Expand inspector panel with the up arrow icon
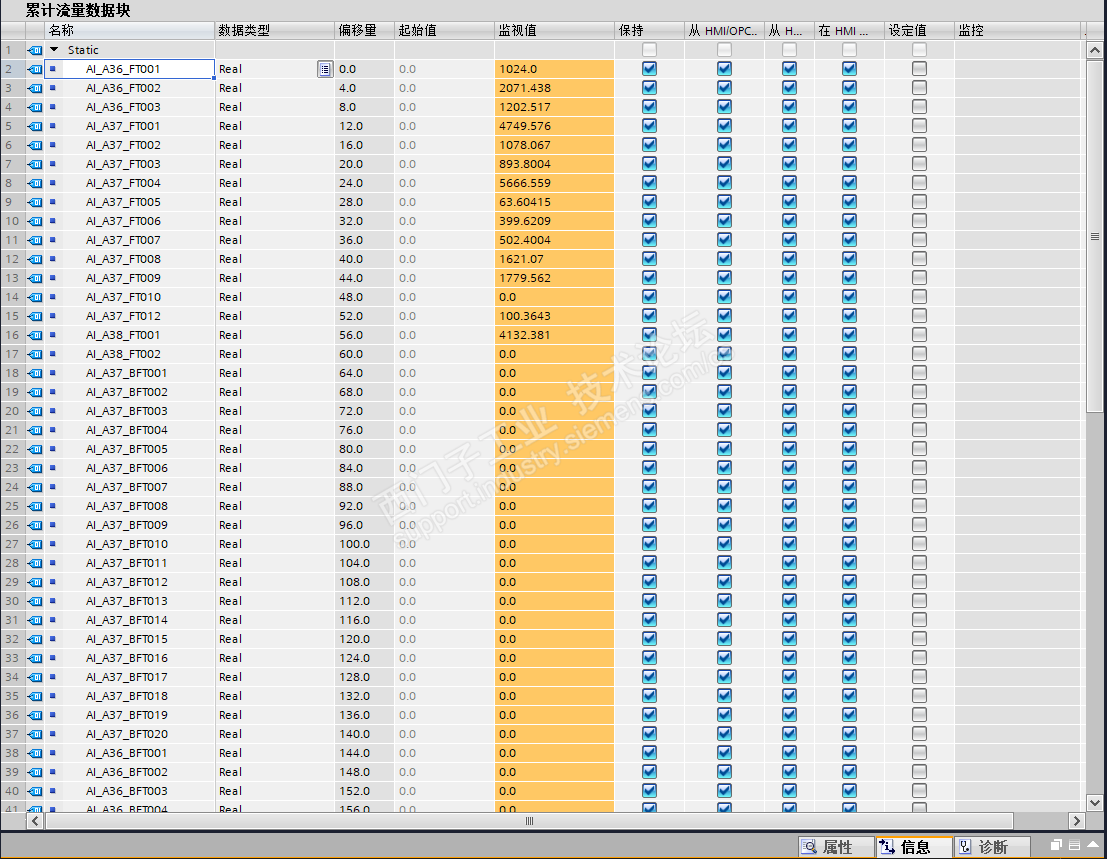The image size is (1107, 859). coord(1092,845)
